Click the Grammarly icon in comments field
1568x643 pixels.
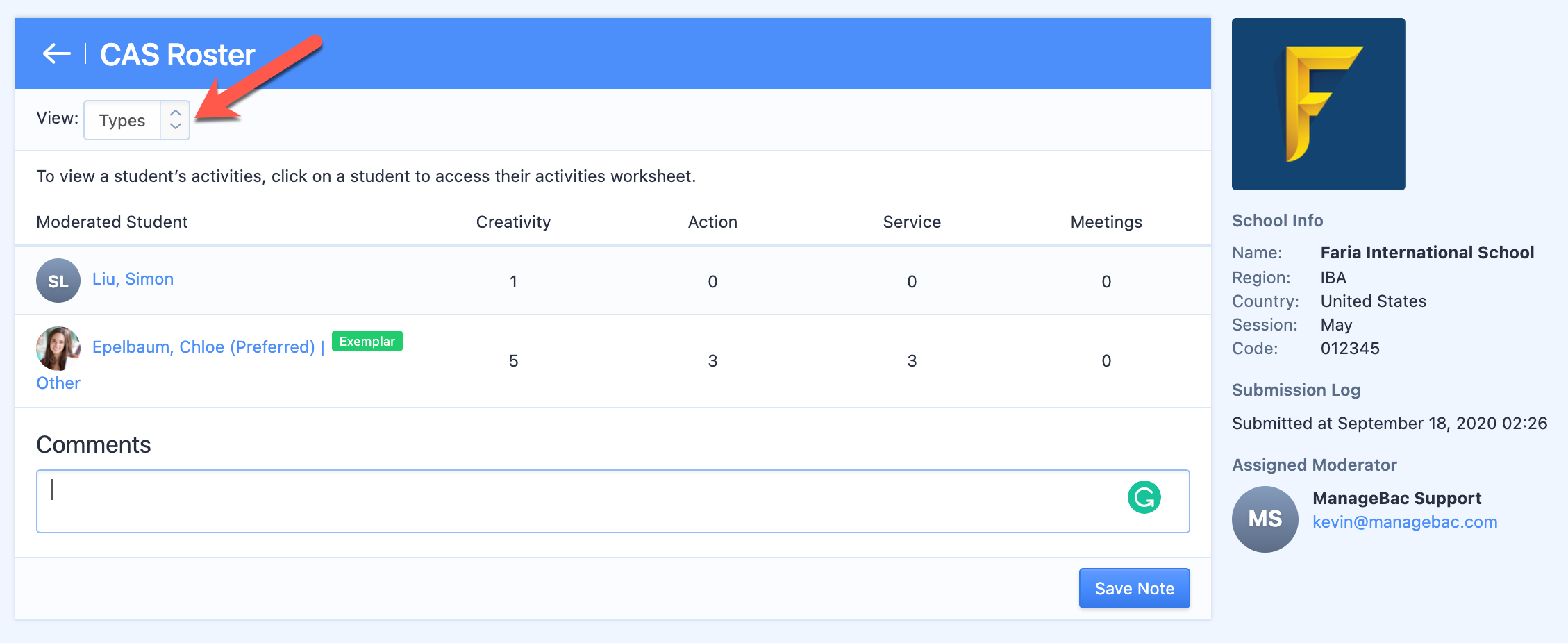(x=1144, y=497)
